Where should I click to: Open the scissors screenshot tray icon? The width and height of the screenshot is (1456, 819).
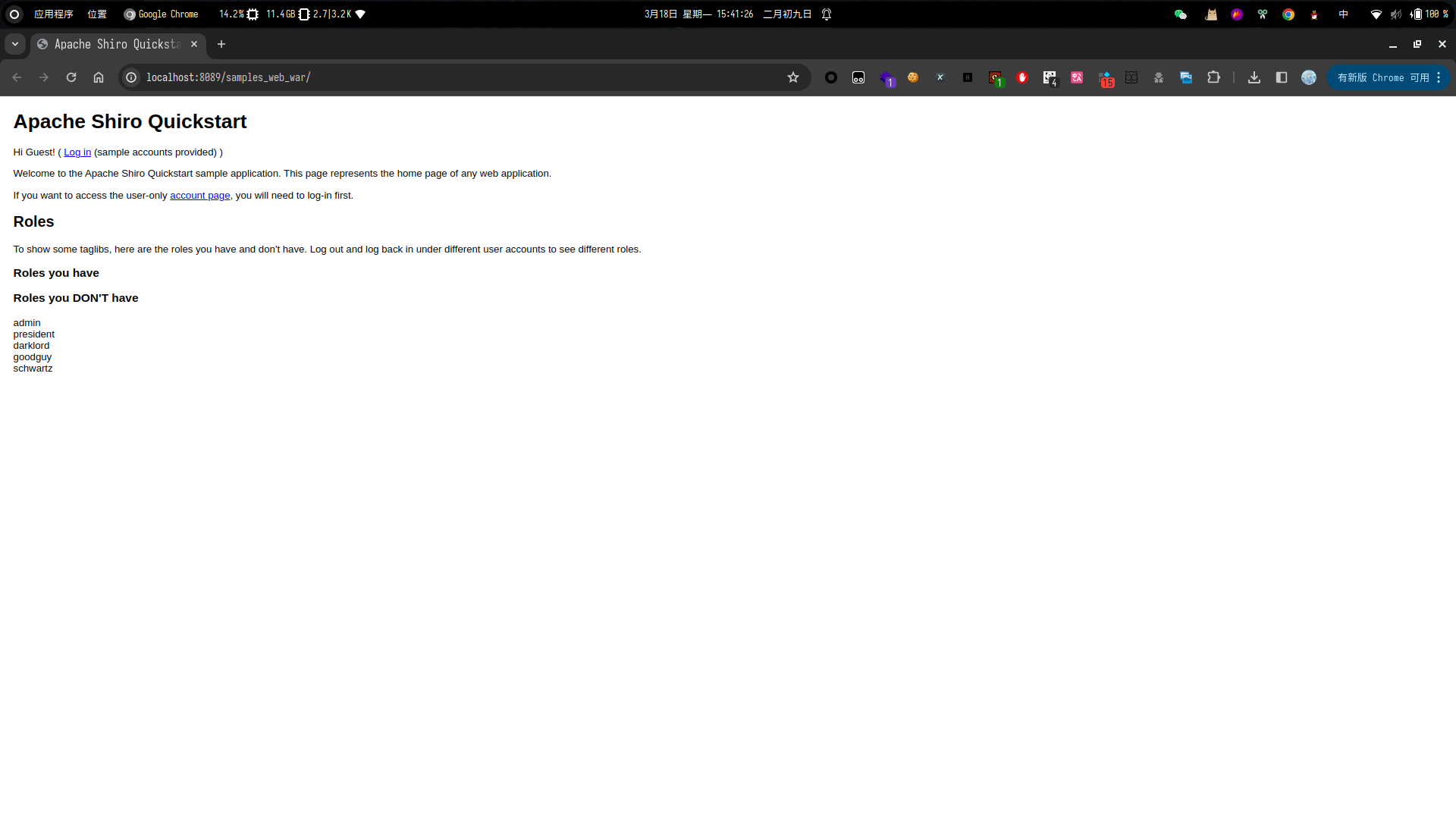[1263, 14]
